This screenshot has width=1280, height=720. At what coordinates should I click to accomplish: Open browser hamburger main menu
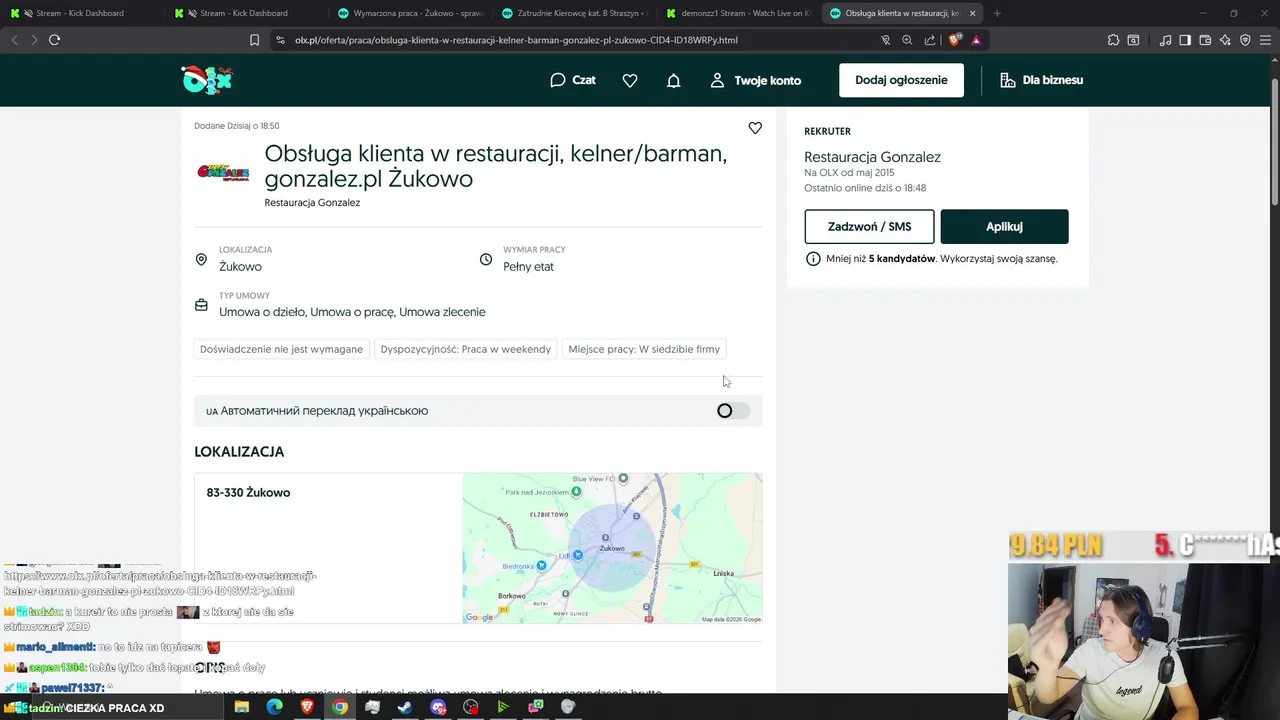(x=1265, y=40)
